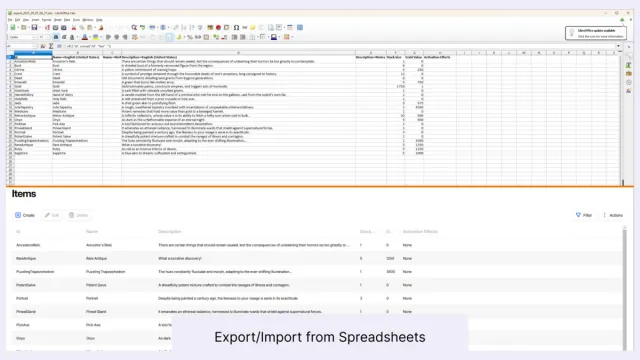The height and width of the screenshot is (360, 640).
Task: Click the PuzzlingTrapezohedron row ID cell
Action: coord(35,271)
